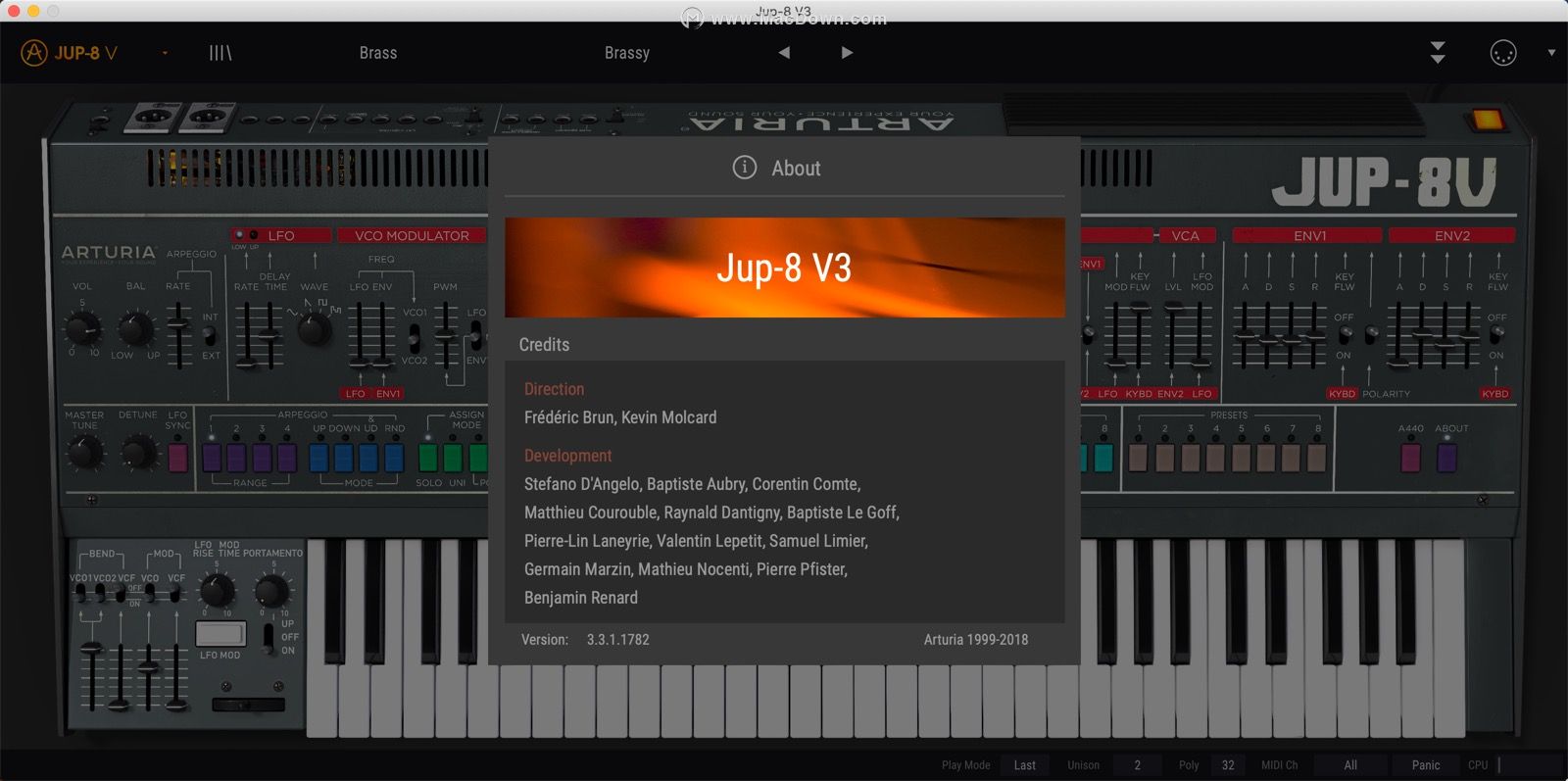Screen dimensions: 1568x781
Task: Adjust the ENV2 Sustain slider
Action: coord(1445,335)
